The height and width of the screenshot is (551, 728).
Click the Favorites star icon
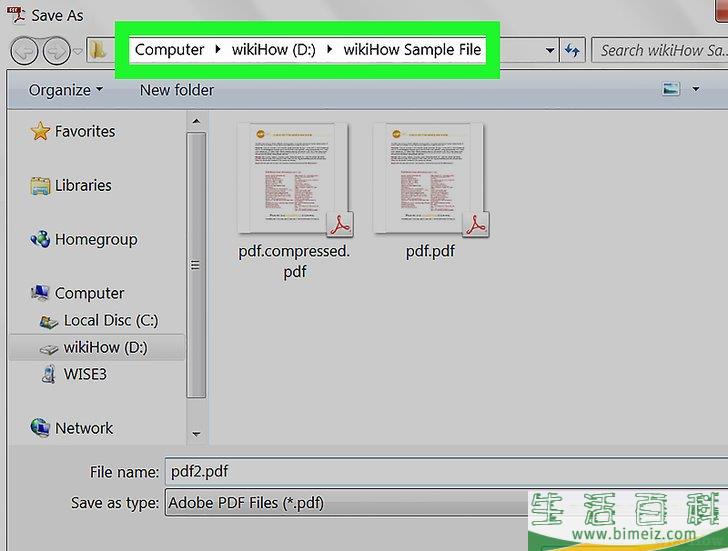pos(40,131)
